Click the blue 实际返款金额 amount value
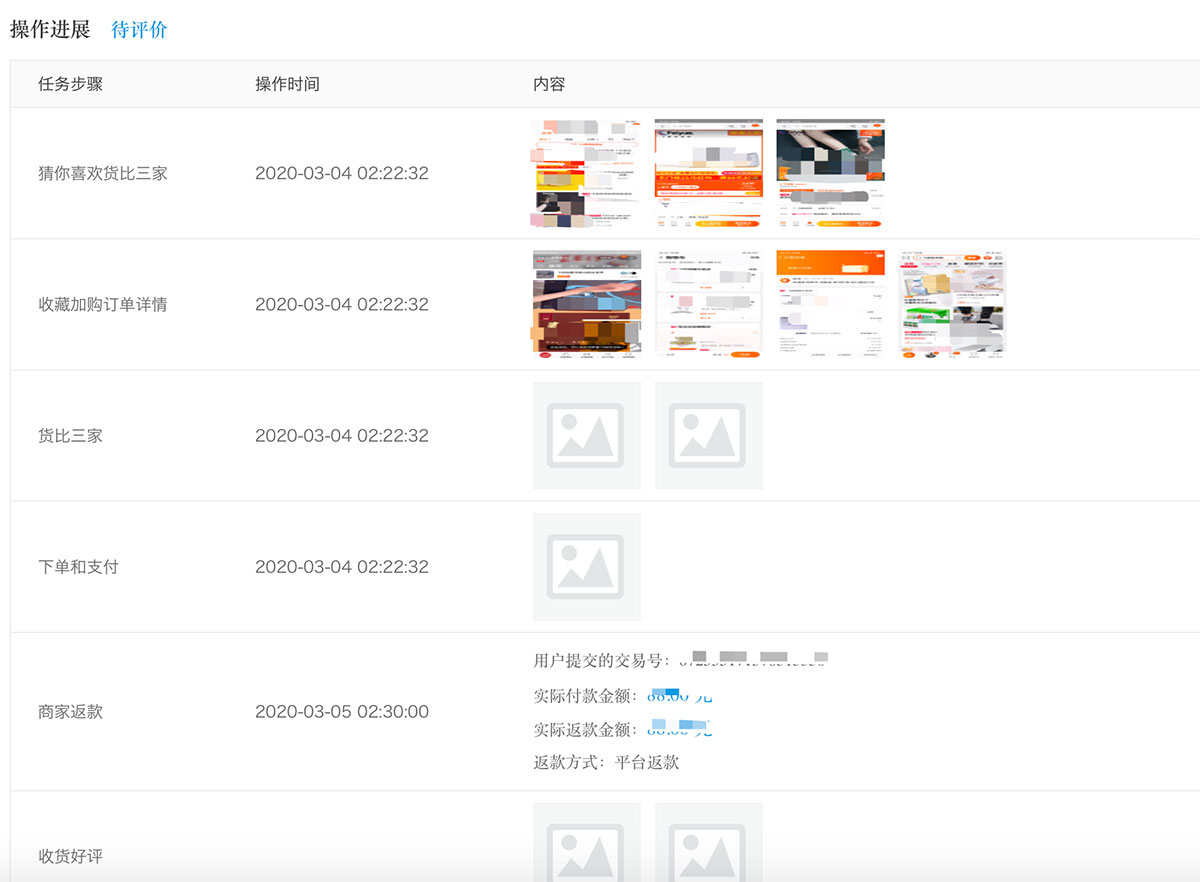1200x882 pixels. click(x=679, y=728)
